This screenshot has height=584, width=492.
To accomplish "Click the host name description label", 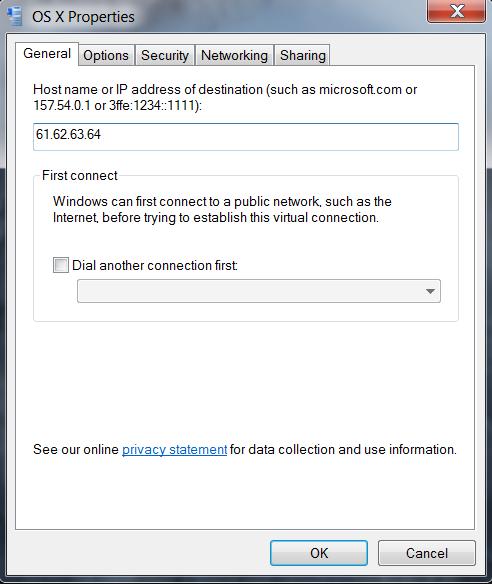I will (225, 97).
